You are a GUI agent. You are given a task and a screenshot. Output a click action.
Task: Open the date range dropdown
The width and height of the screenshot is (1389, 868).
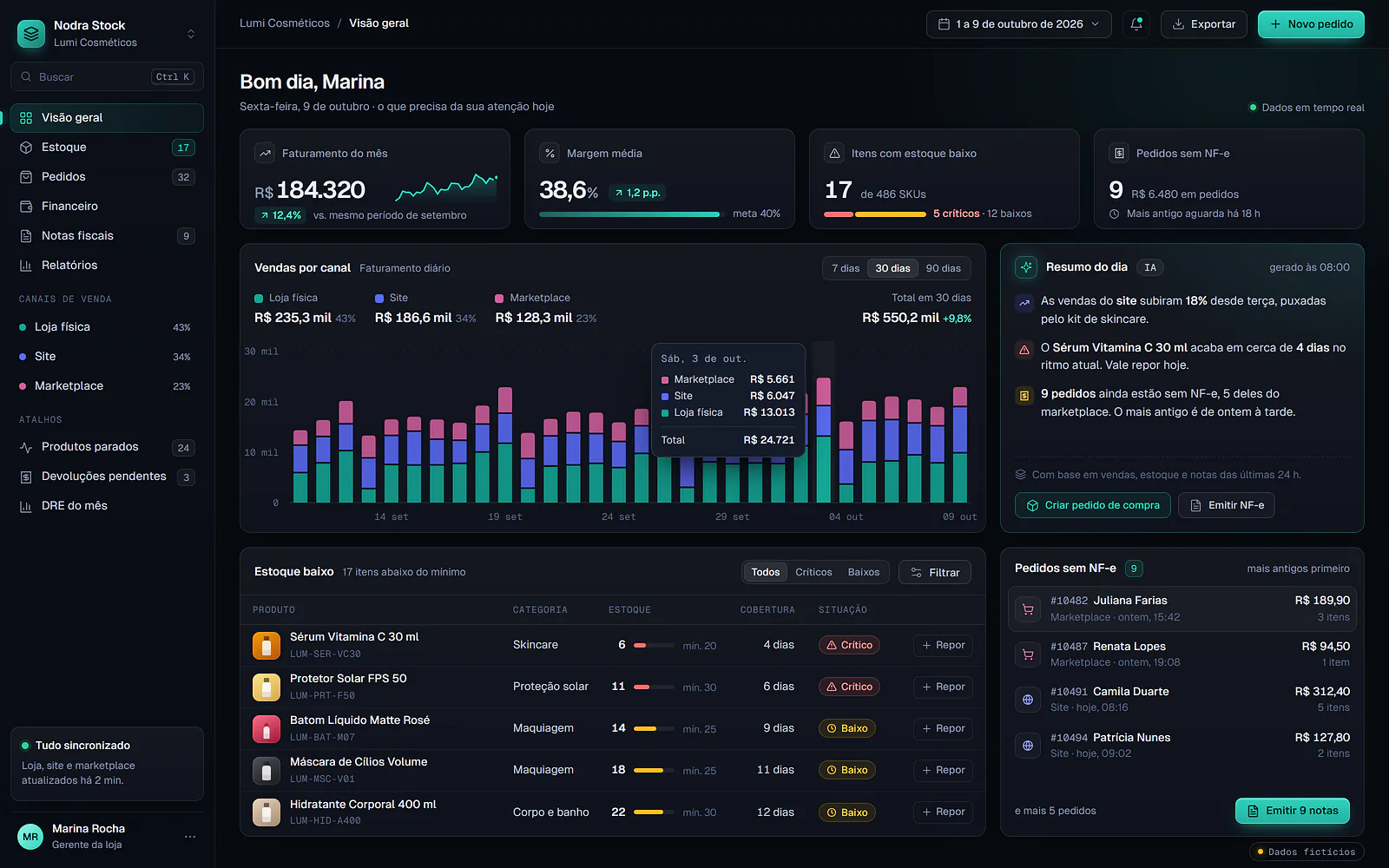[x=1018, y=24]
